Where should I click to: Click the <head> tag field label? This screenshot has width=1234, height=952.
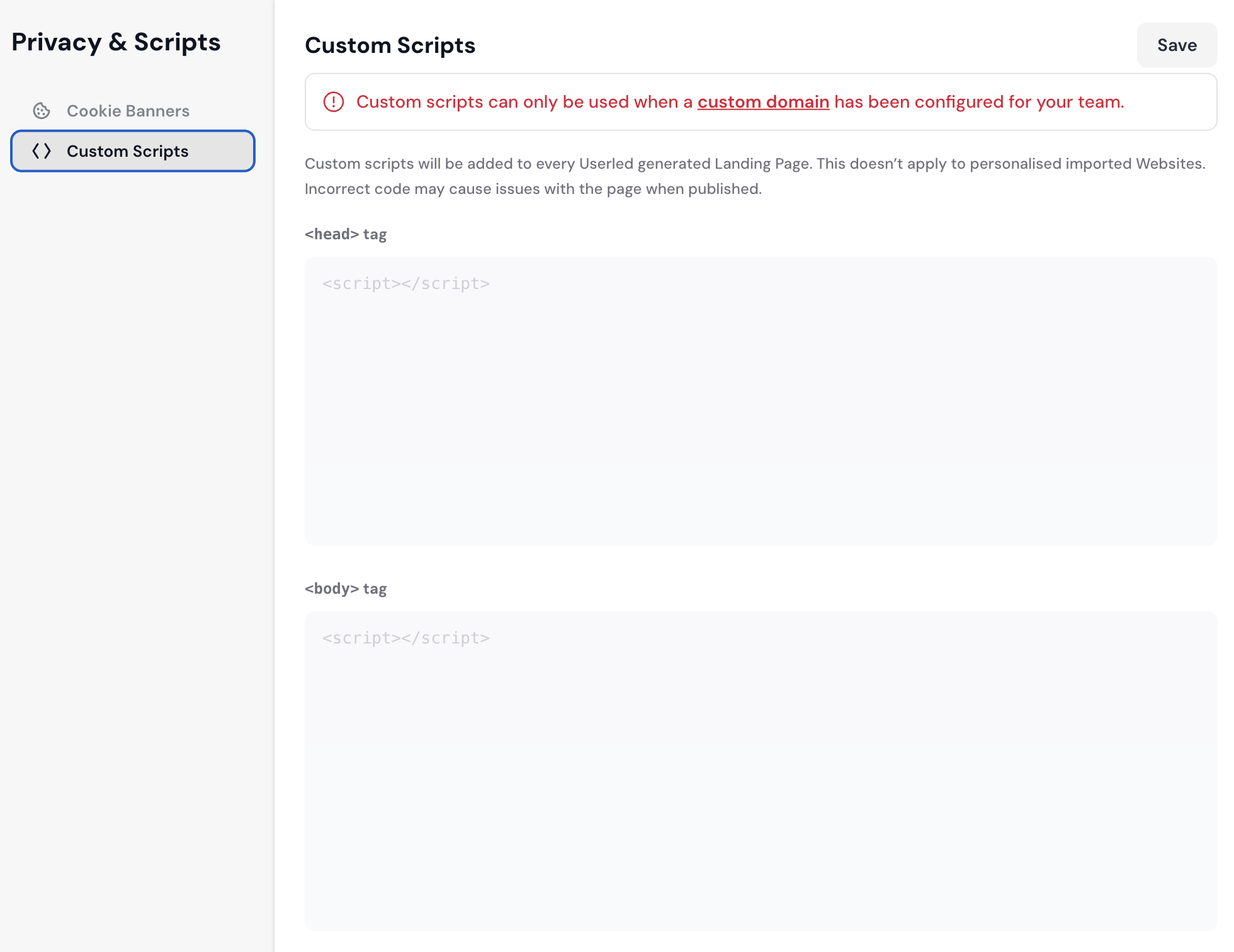(346, 234)
